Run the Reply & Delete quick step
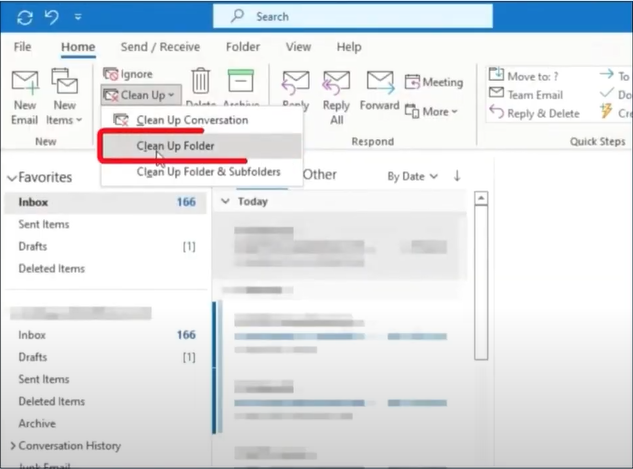The height and width of the screenshot is (469, 633). point(534,113)
